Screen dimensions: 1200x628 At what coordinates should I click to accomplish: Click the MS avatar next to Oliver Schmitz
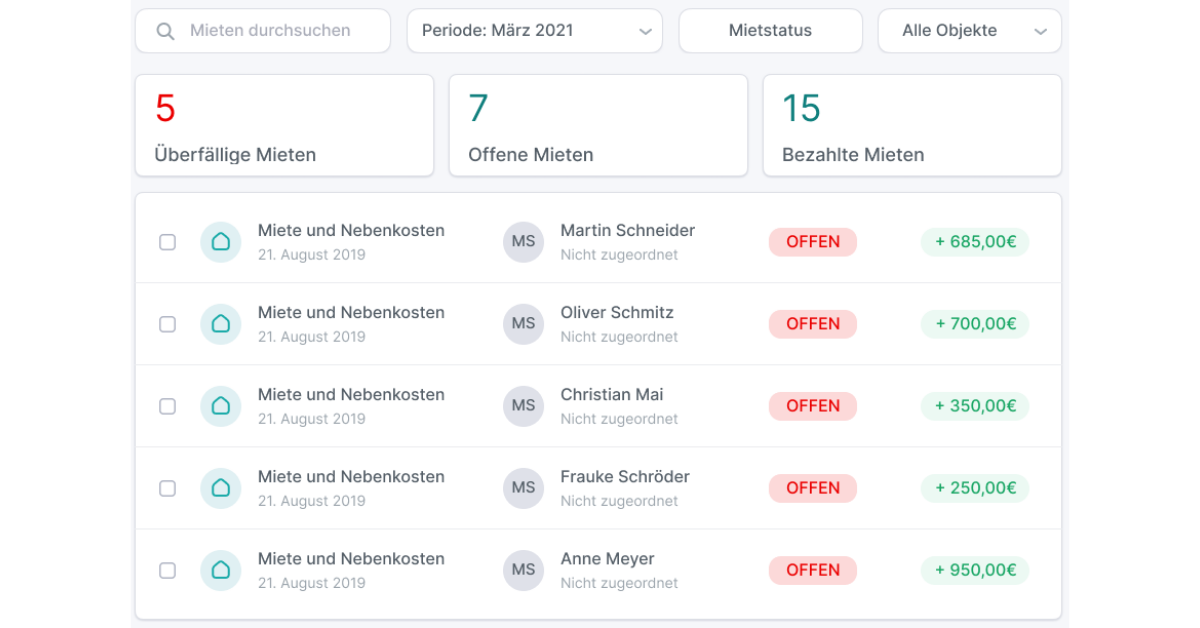523,324
